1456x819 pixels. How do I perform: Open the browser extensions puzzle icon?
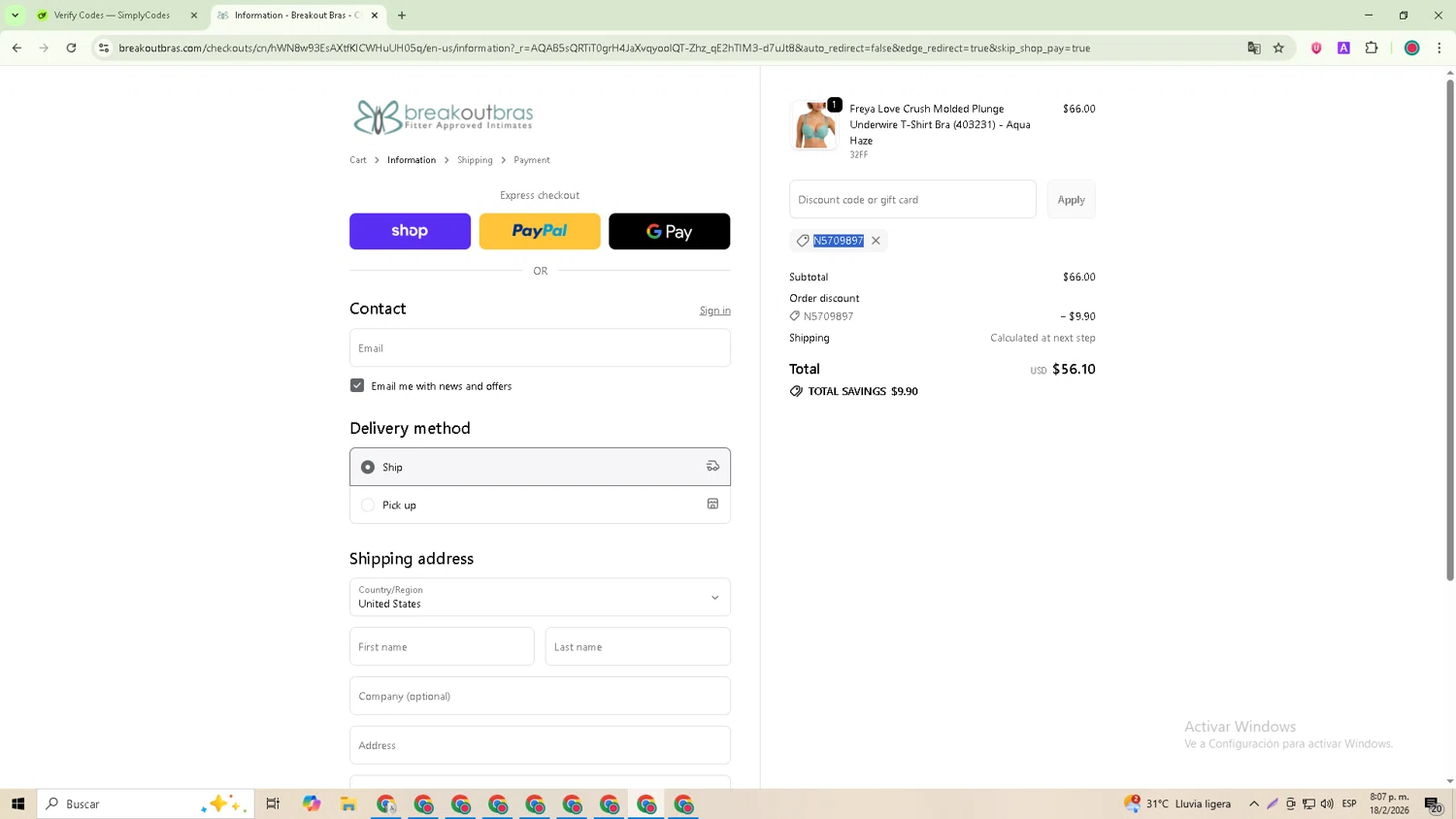pyautogui.click(x=1372, y=48)
